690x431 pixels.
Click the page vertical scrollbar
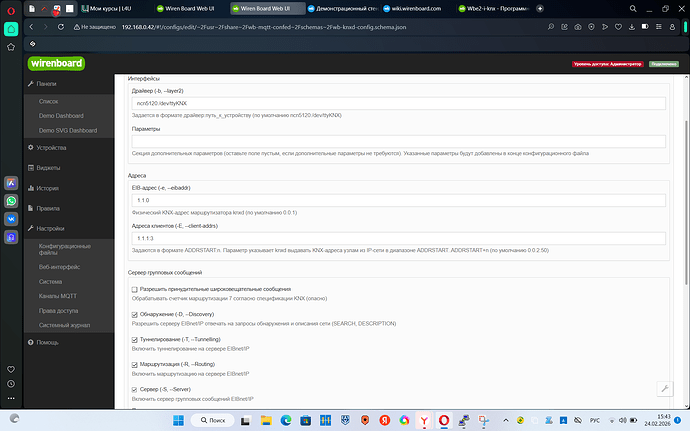686,203
